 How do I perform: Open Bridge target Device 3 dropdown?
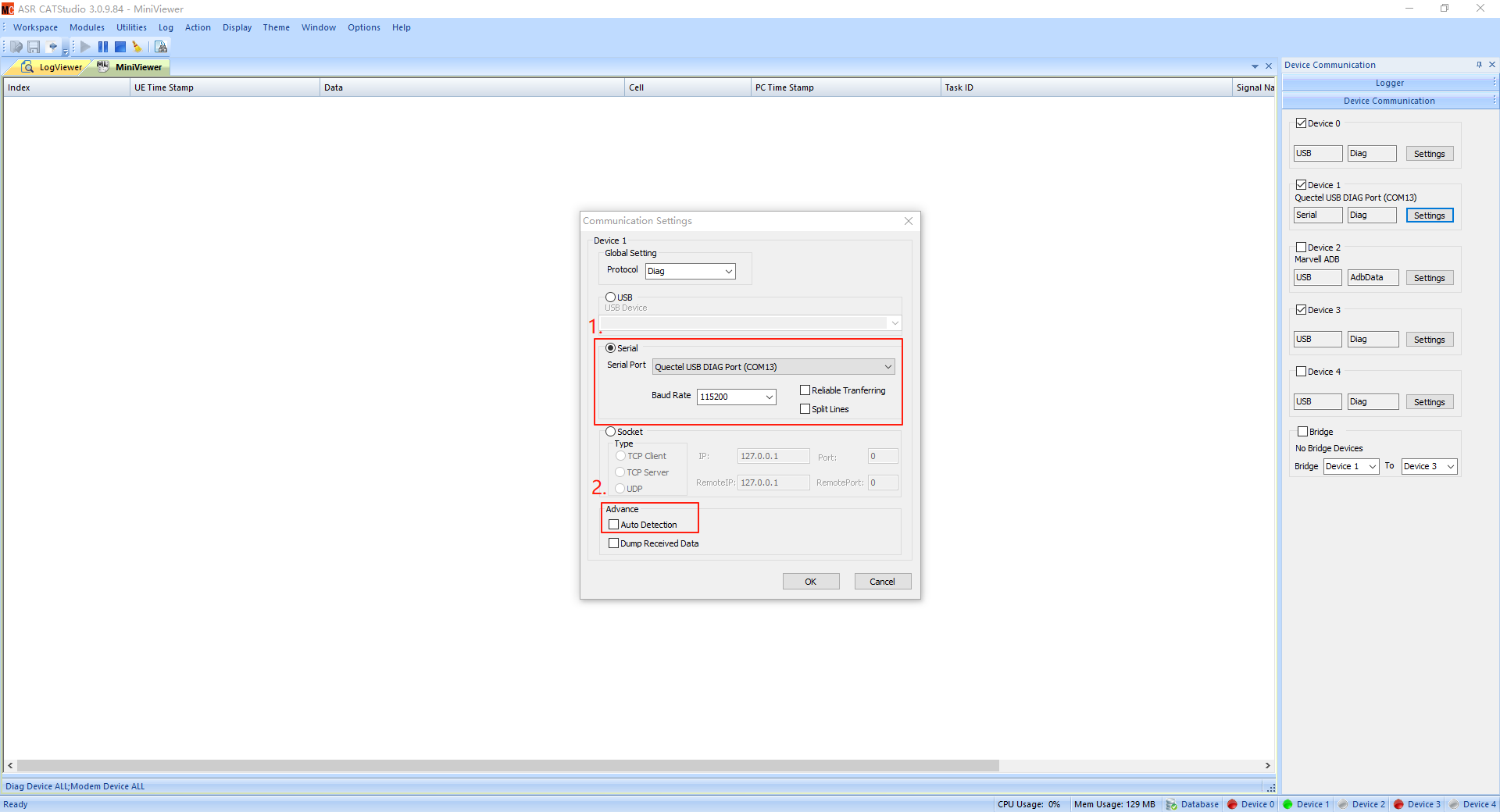(1450, 466)
